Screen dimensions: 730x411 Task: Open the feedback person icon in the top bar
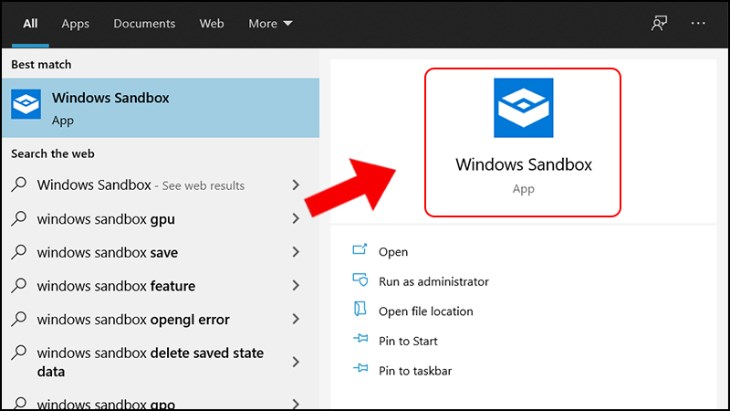click(659, 23)
